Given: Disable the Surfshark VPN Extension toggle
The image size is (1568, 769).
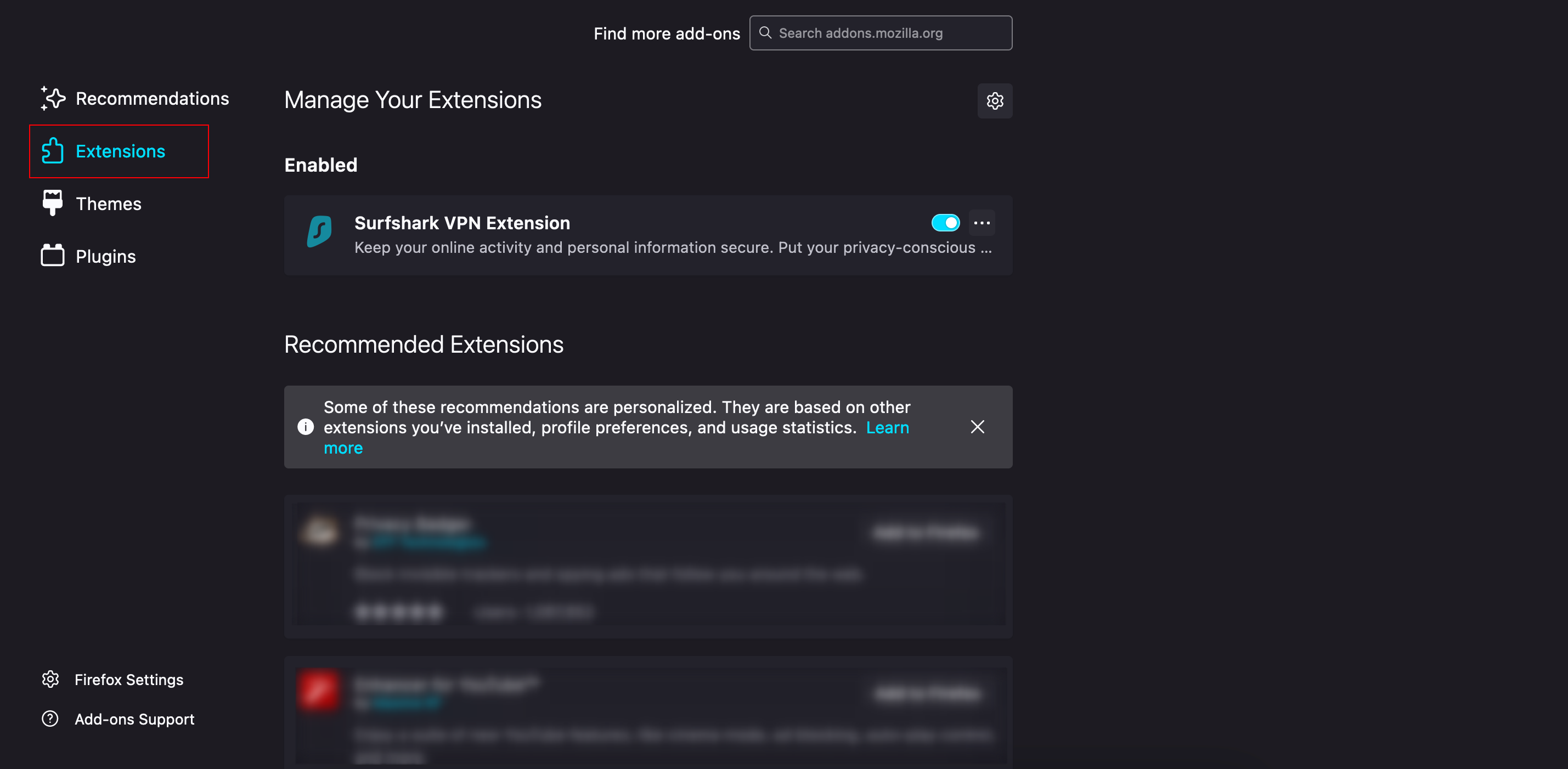Looking at the screenshot, I should tap(945, 223).
